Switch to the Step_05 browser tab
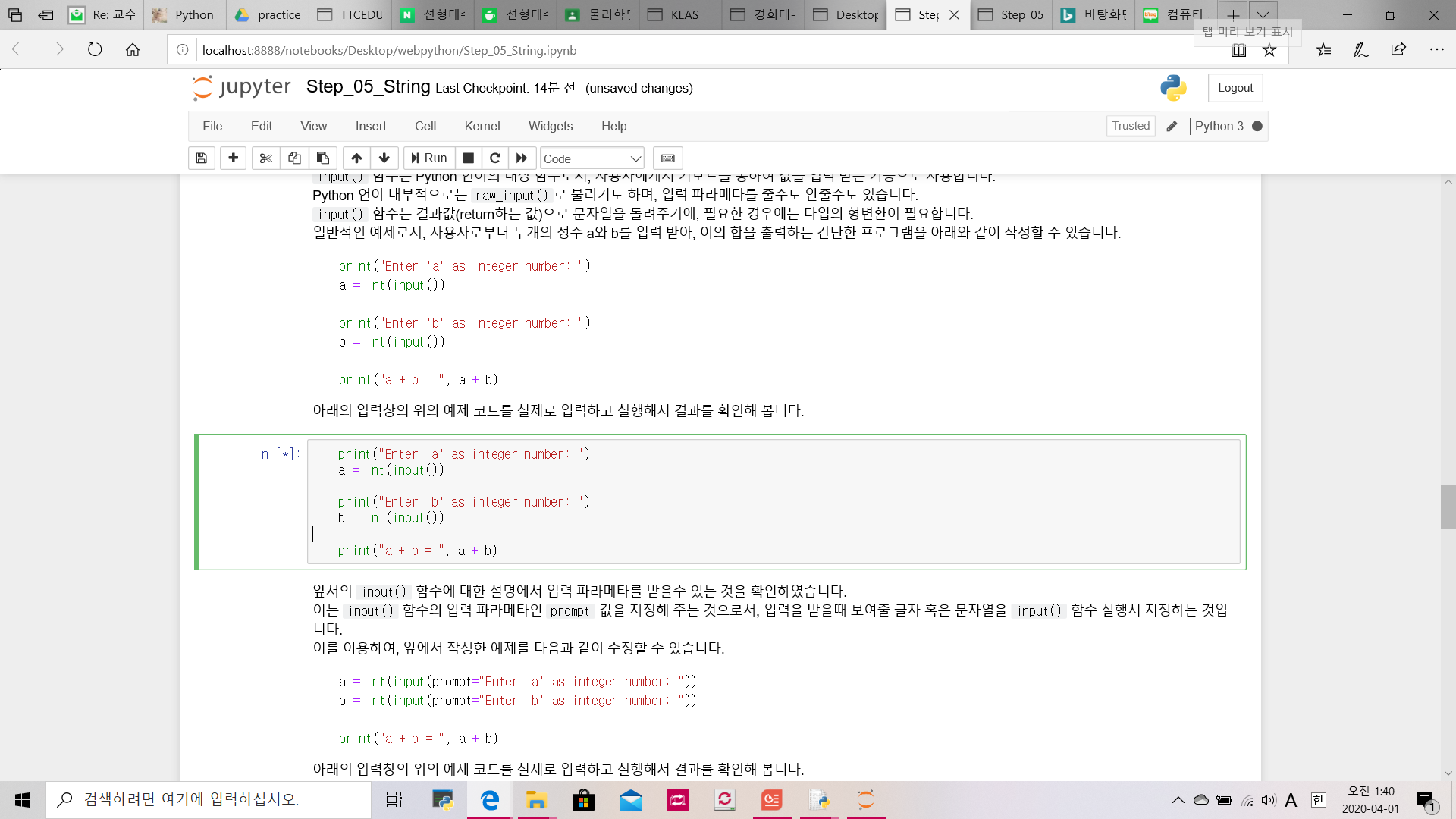 [1011, 15]
